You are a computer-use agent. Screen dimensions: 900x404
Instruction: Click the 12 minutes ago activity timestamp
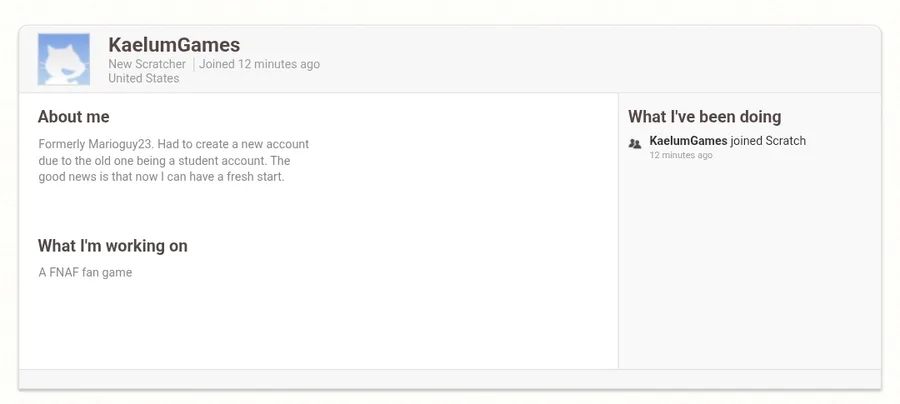681,156
